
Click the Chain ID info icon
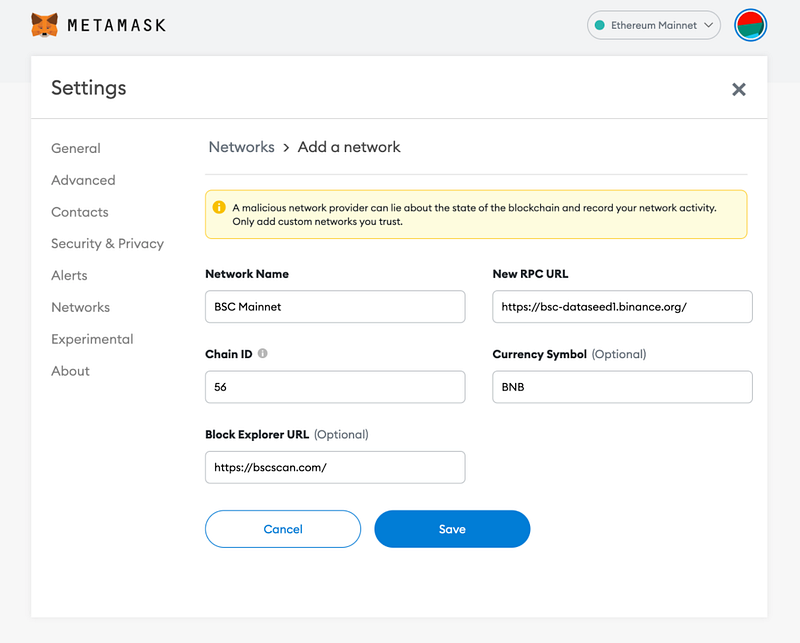click(263, 354)
